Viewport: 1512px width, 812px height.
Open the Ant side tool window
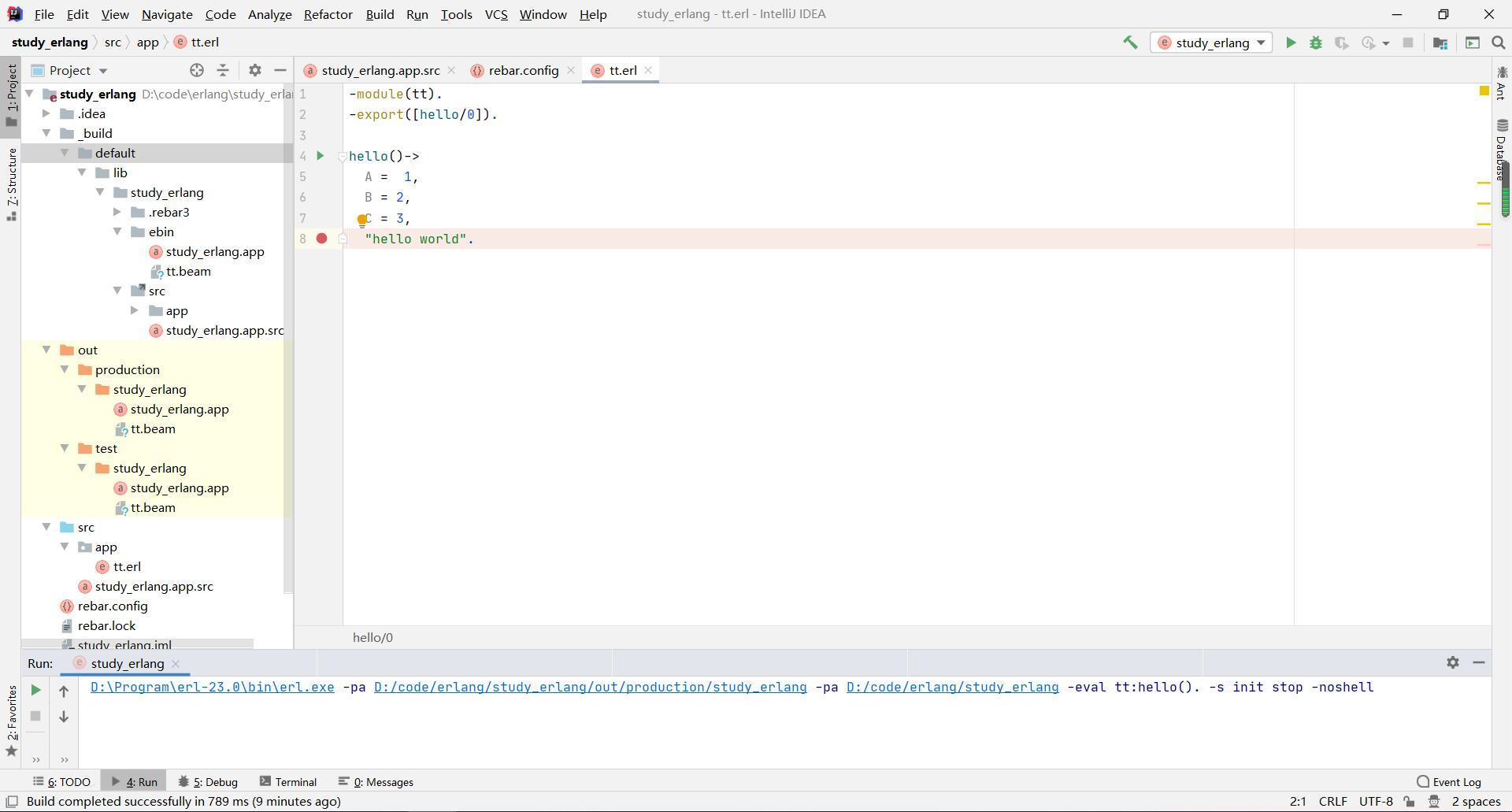[x=1502, y=83]
